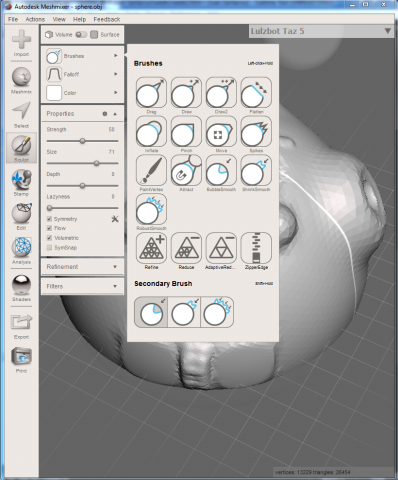This screenshot has width=398, height=480.
Task: Open the View menu
Action: [x=59, y=19]
